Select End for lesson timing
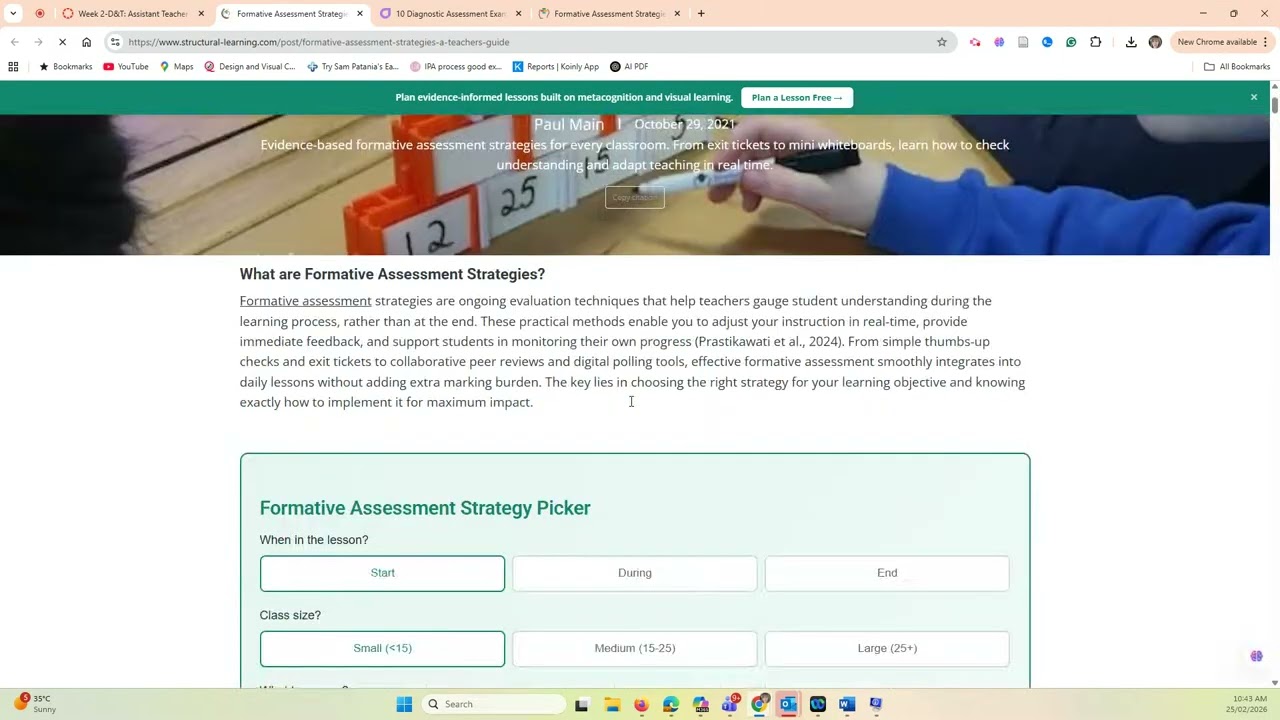Viewport: 1280px width, 720px height. pos(887,574)
